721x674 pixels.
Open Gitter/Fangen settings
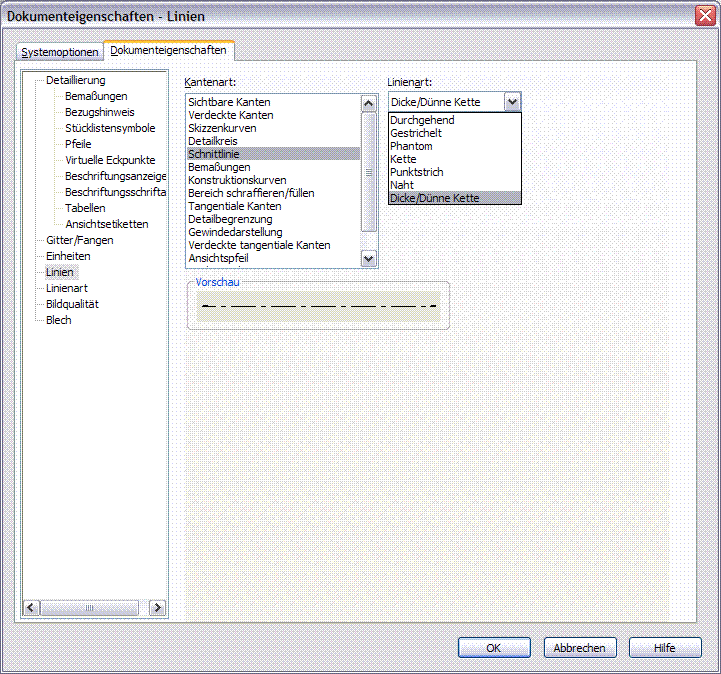[x=80, y=240]
